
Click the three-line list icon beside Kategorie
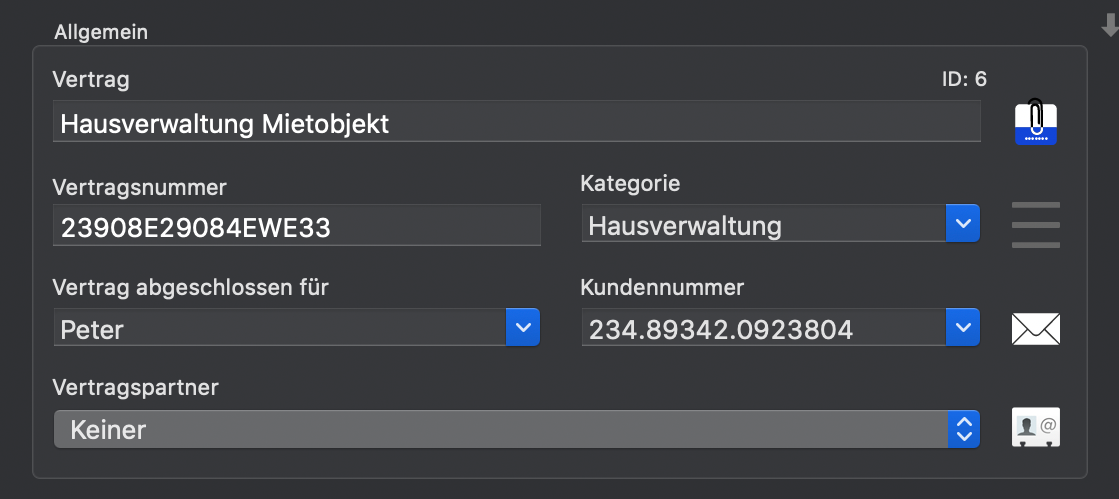click(1036, 225)
